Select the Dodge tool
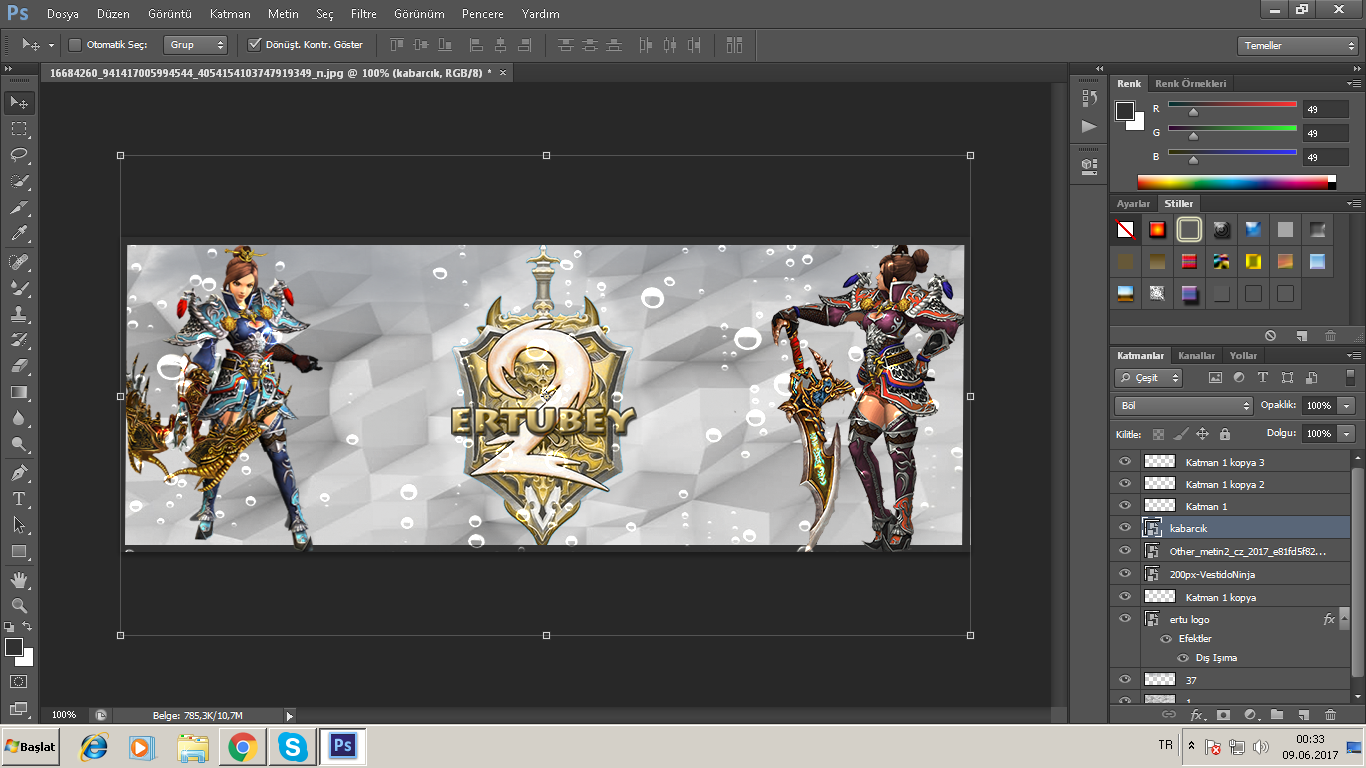The image size is (1366, 768). pos(19,445)
